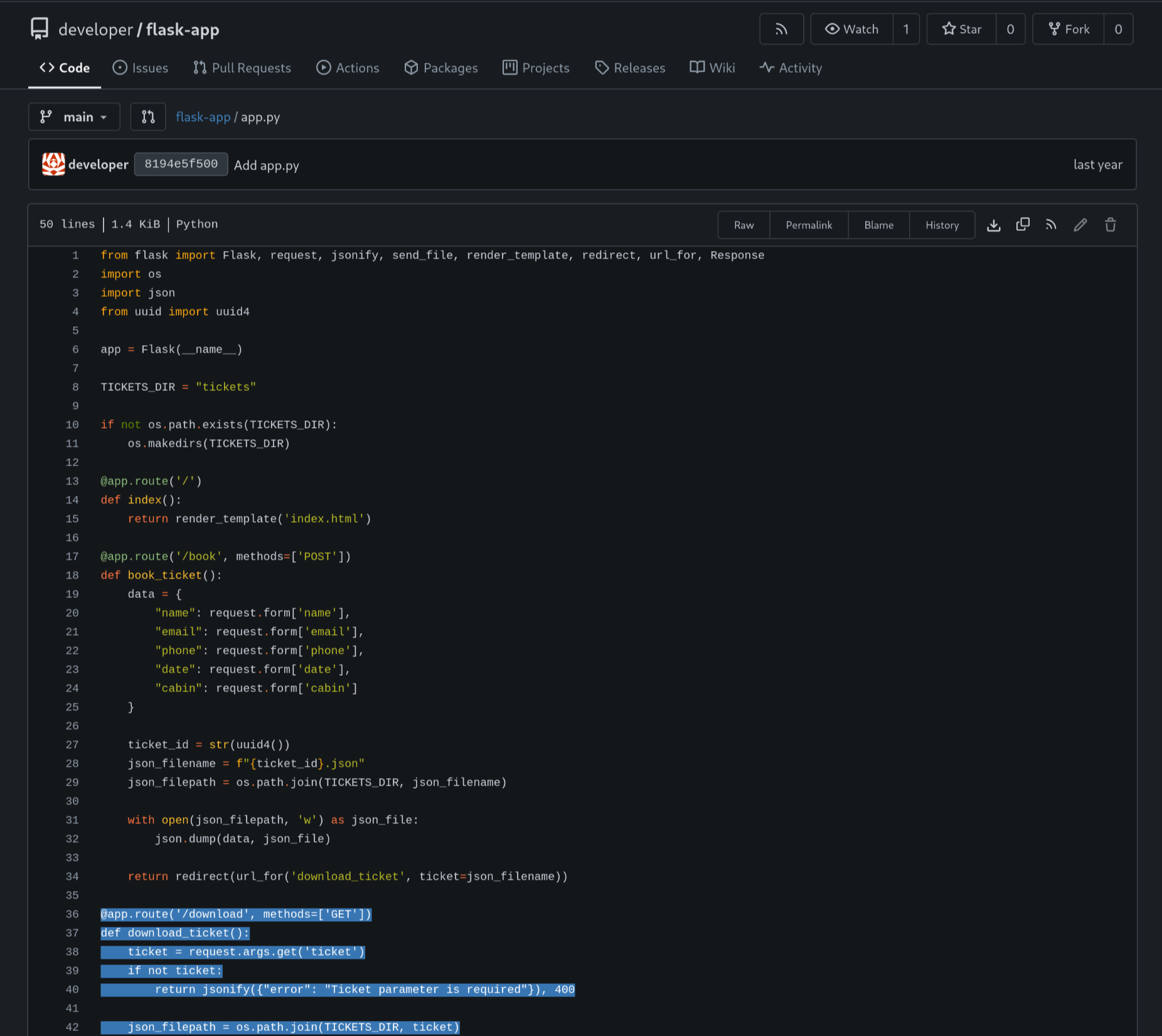Click the developer owner link in header
Screen dimensions: 1162x1036
(95, 29)
